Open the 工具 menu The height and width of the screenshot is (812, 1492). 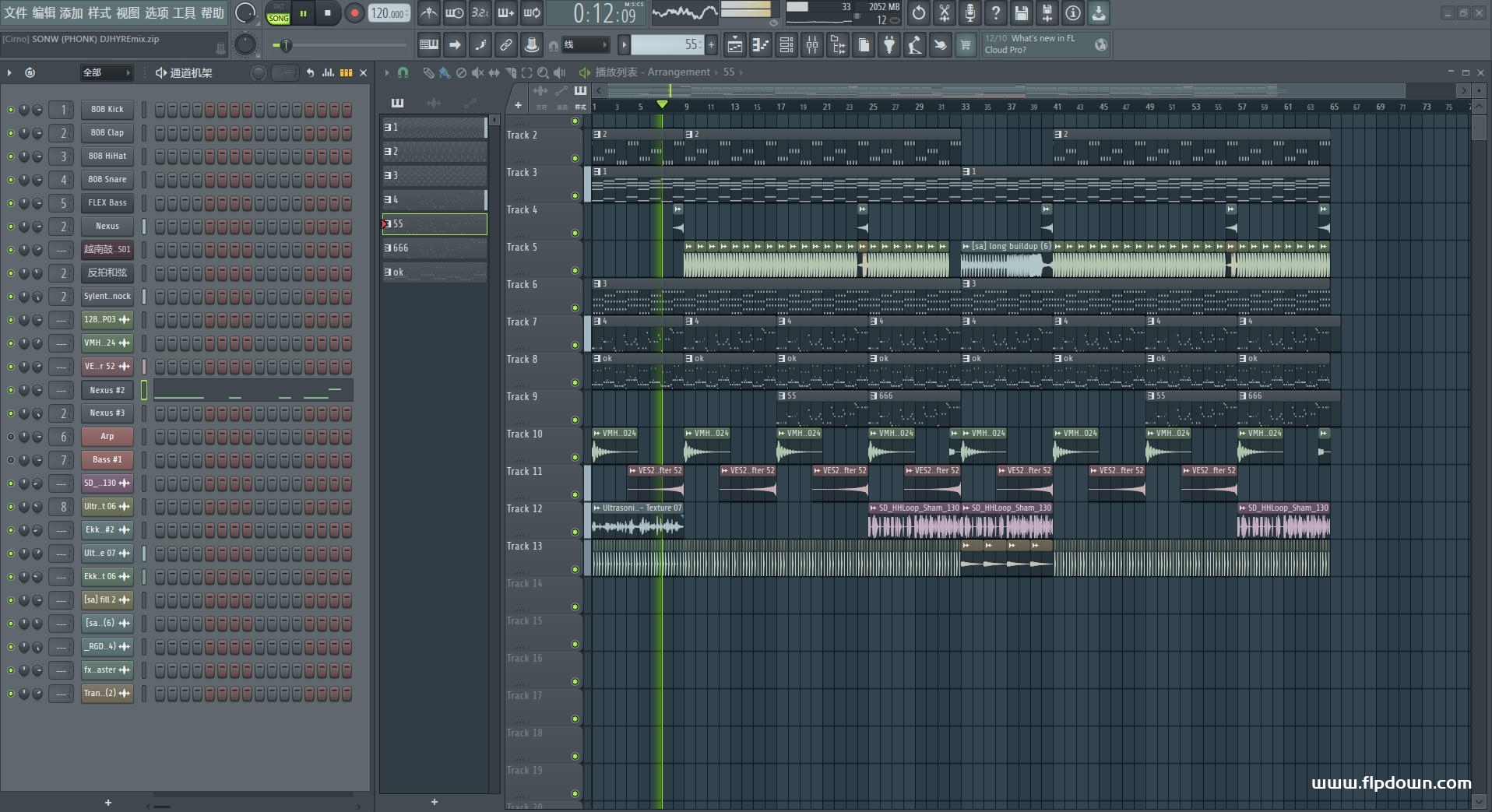[x=184, y=13]
